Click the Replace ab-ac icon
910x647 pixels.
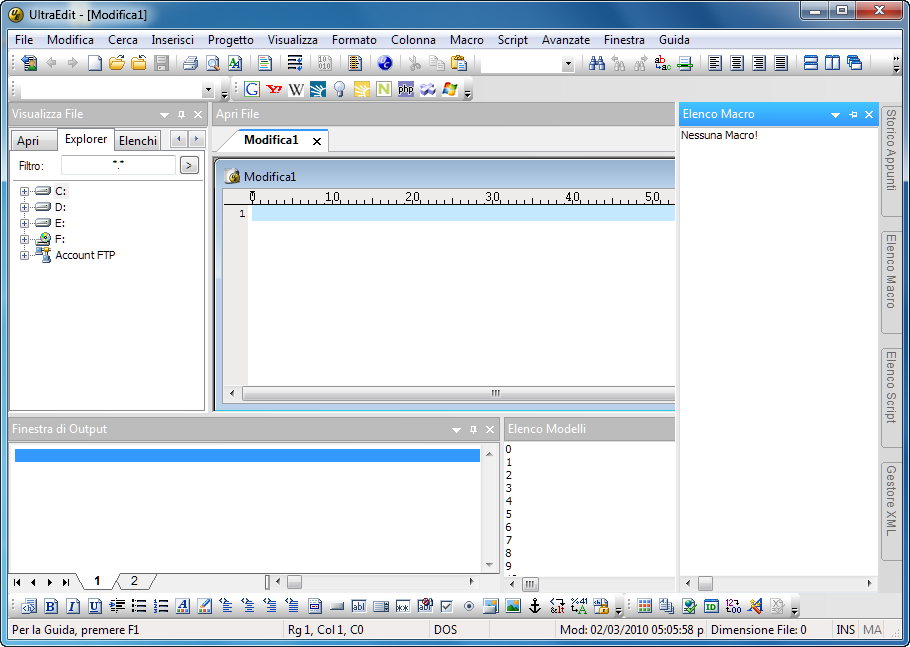pos(662,63)
